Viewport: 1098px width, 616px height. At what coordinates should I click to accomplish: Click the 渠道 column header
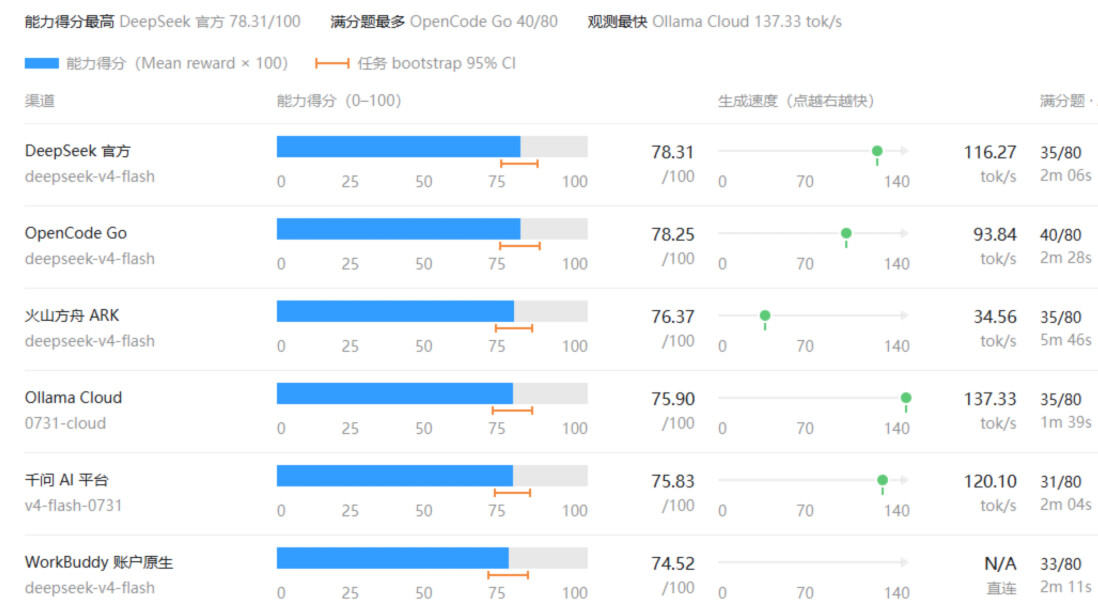[40, 101]
